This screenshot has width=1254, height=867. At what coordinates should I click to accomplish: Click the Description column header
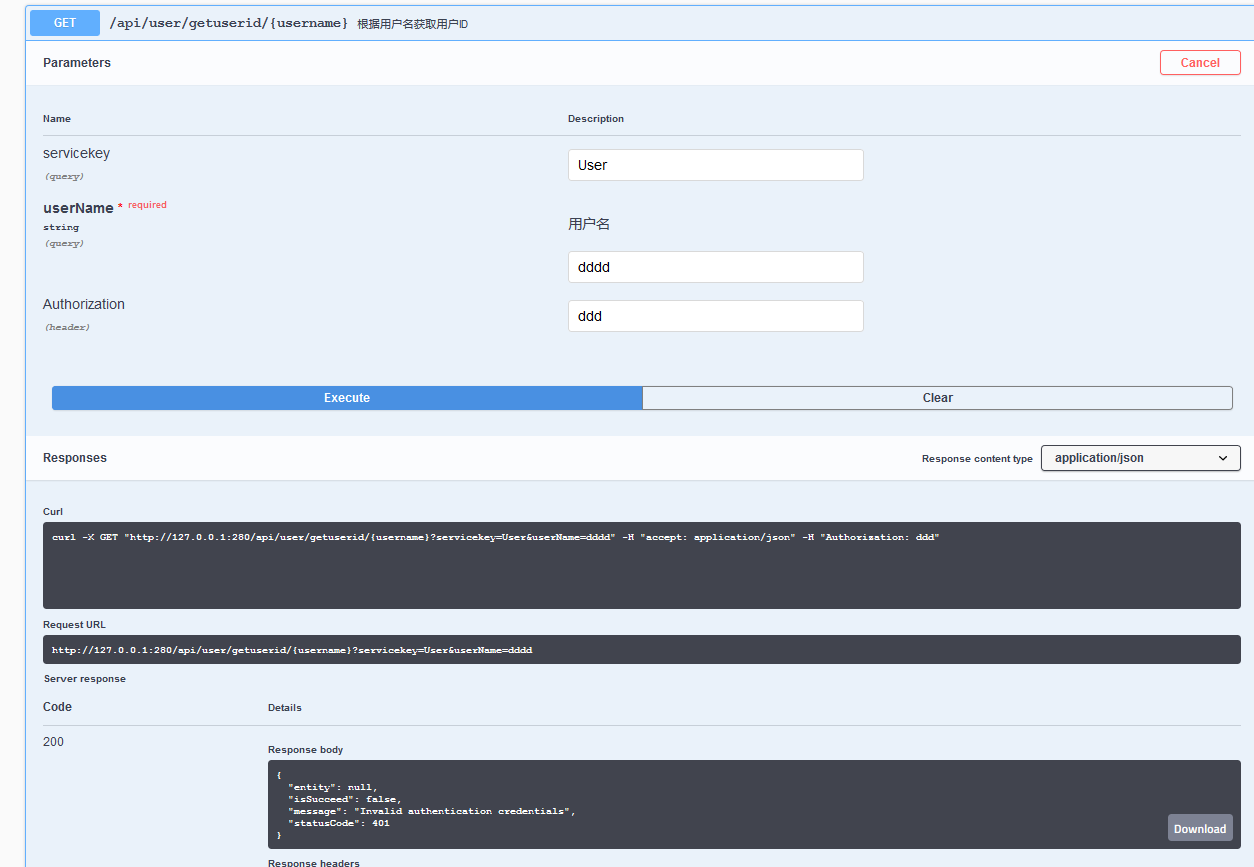click(596, 119)
